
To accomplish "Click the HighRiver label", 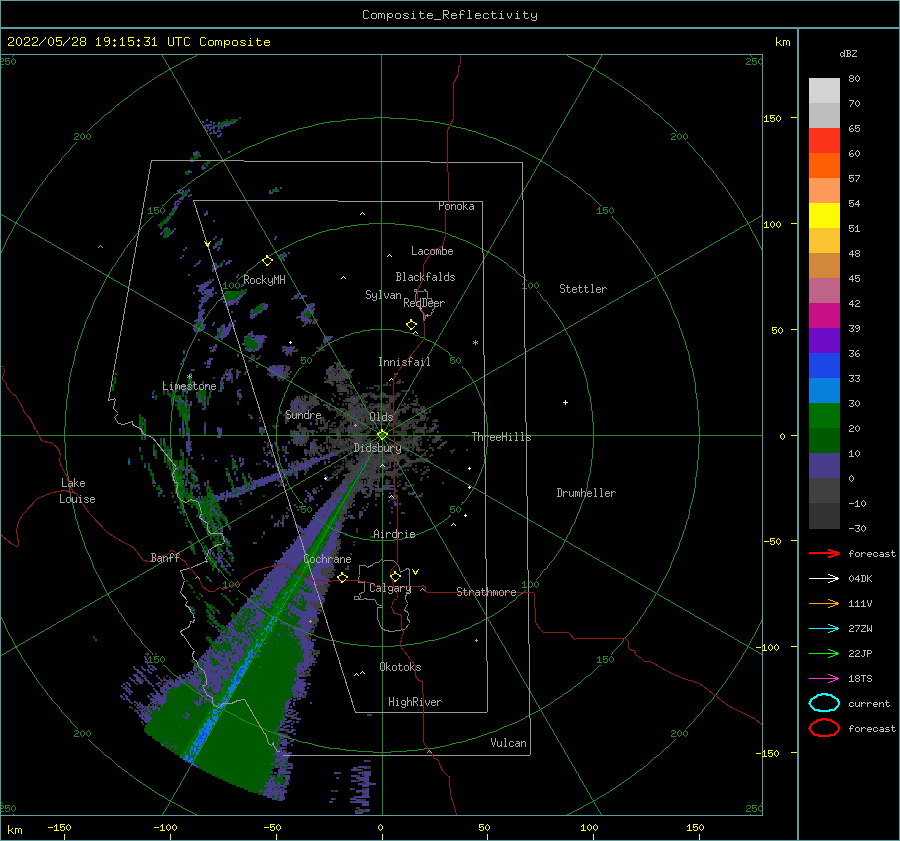I will [x=415, y=702].
